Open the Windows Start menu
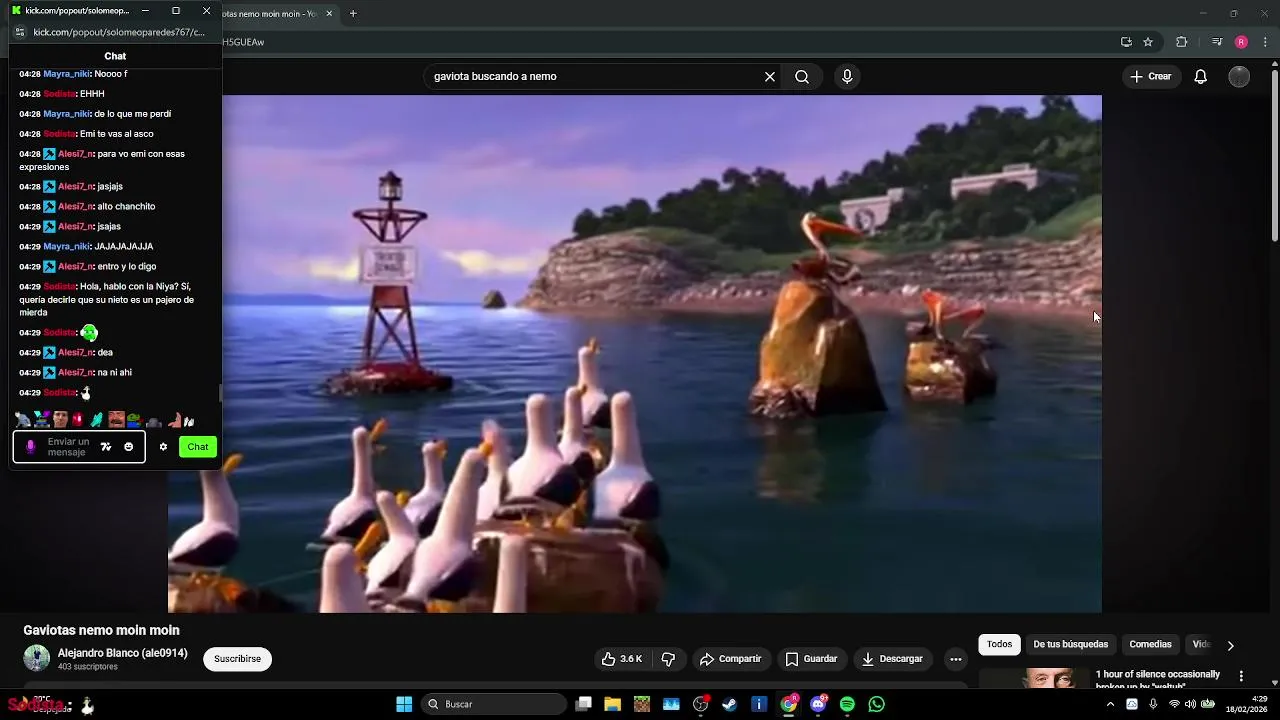The width and height of the screenshot is (1280, 720). coord(404,704)
